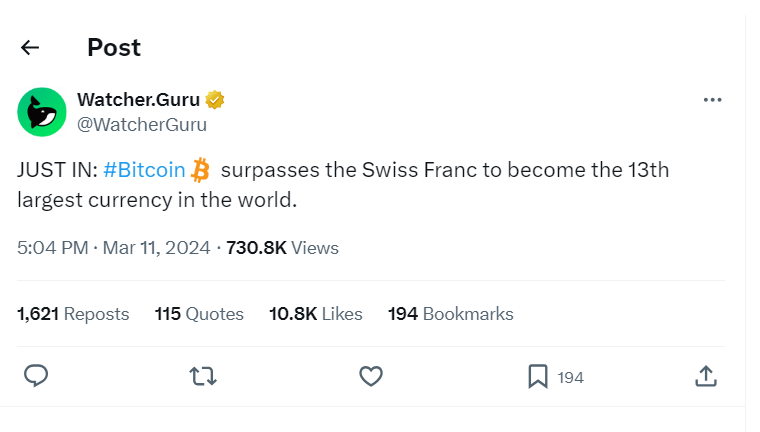The width and height of the screenshot is (760, 432).
Task: View the 1,621 Reposts list
Action: coord(73,314)
